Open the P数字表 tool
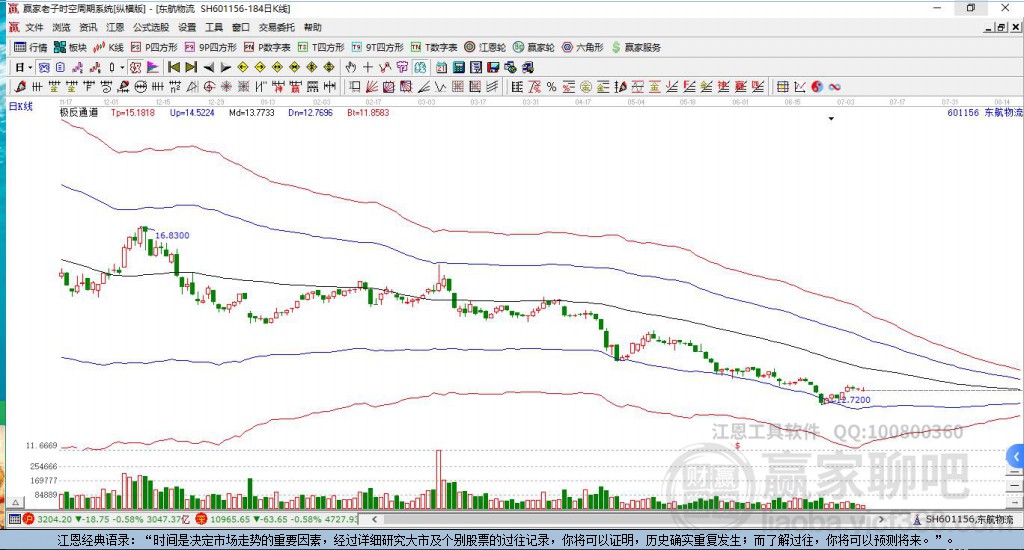This screenshot has width=1024, height=550. (267, 47)
